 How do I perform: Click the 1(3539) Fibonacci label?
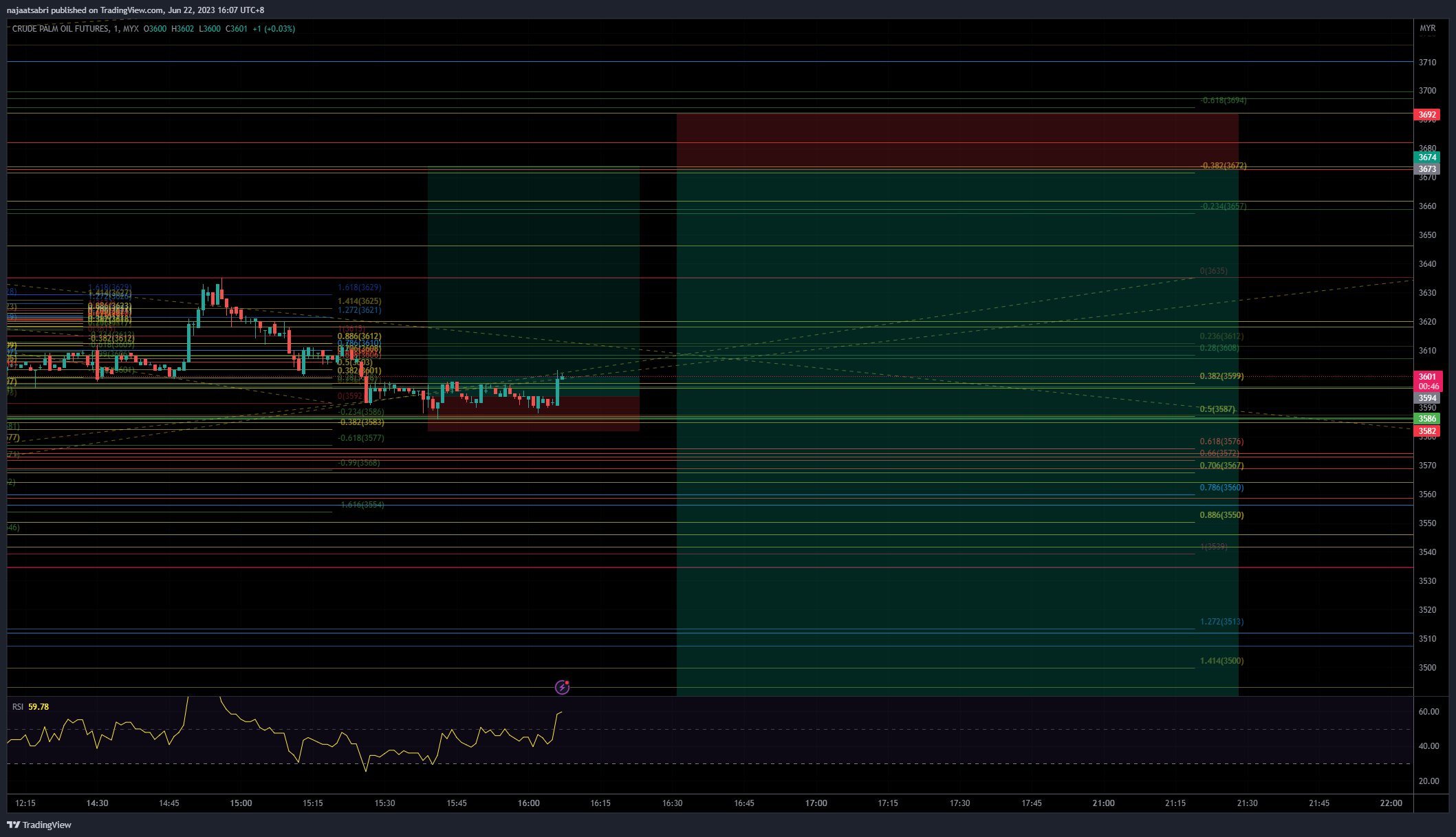pyautogui.click(x=1213, y=547)
